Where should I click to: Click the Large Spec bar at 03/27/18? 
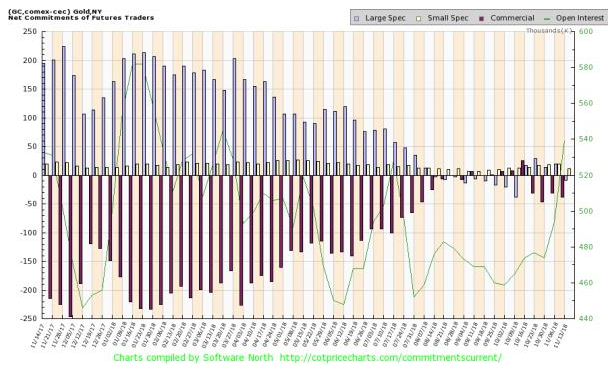tap(234, 117)
